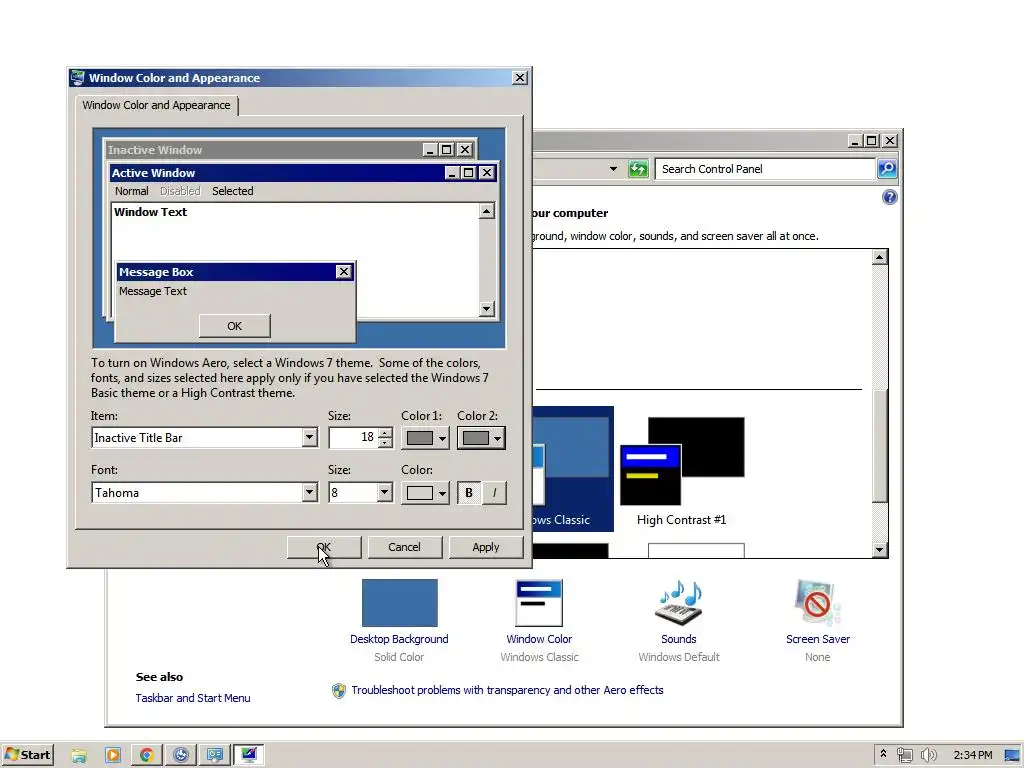Click the Desktop Background link text
The image size is (1024, 768).
coord(399,639)
